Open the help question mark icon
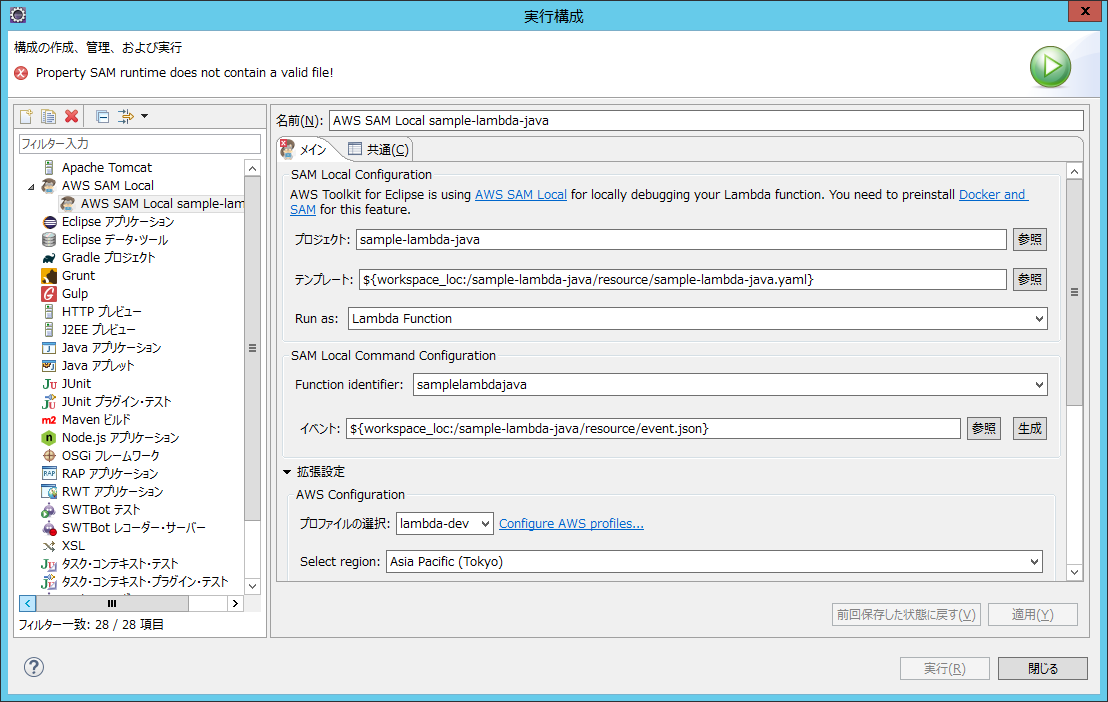The image size is (1108, 702). (34, 667)
